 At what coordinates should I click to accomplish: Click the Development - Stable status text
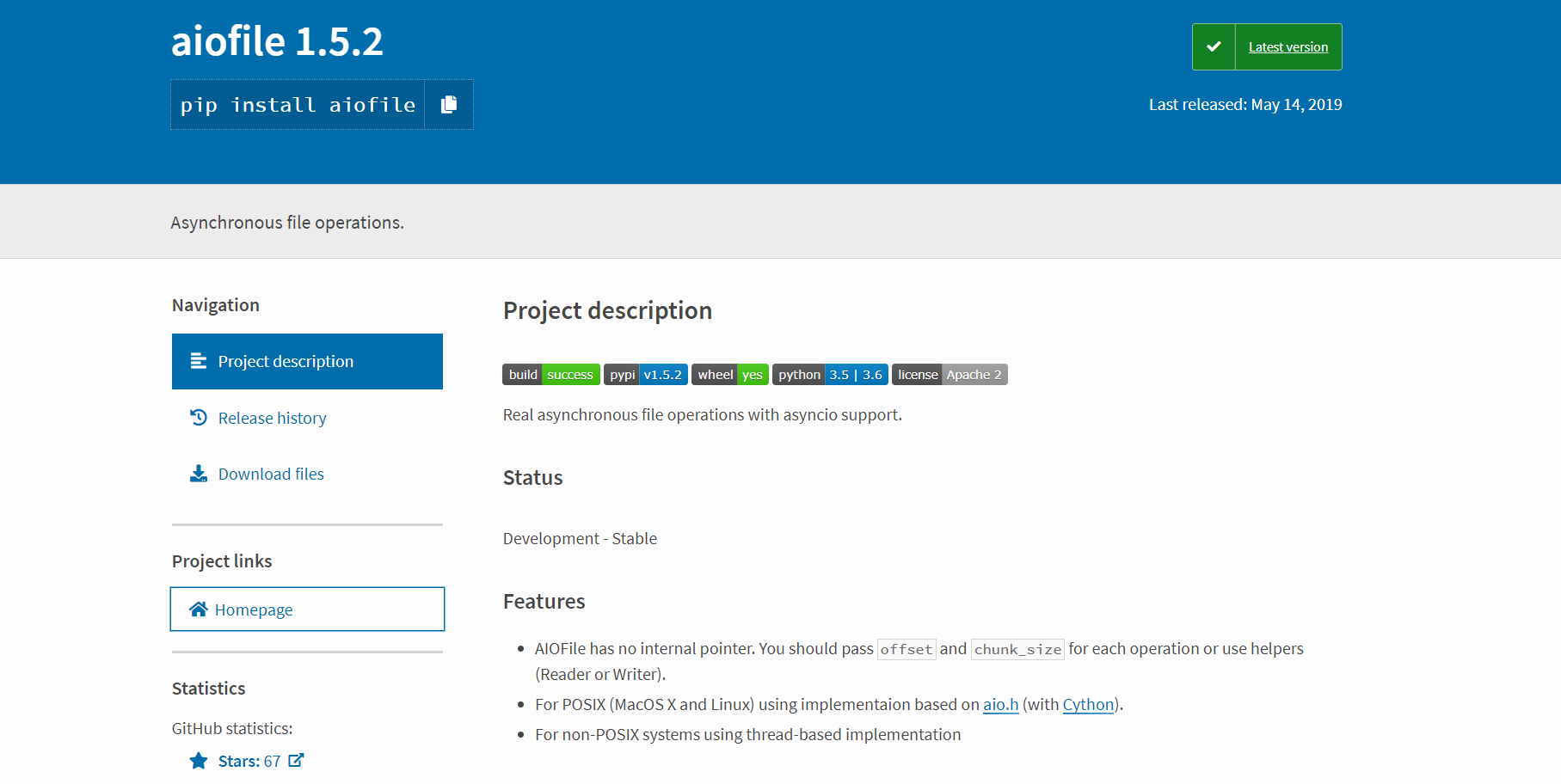tap(580, 538)
